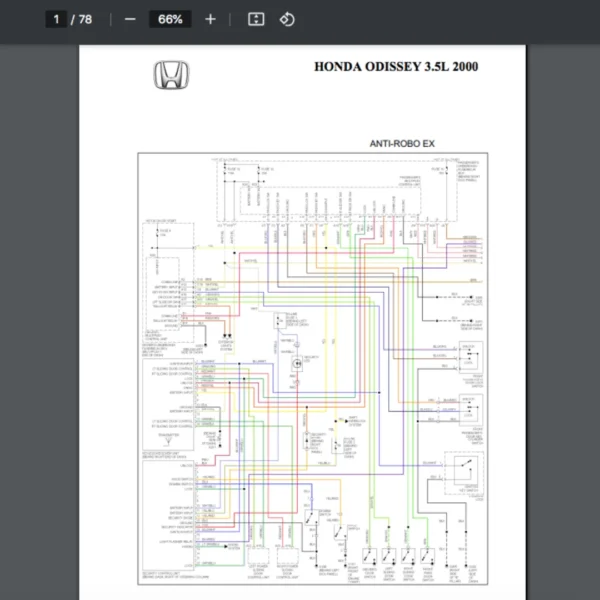Click the total page count 78
This screenshot has height=600, width=600.
pos(85,19)
